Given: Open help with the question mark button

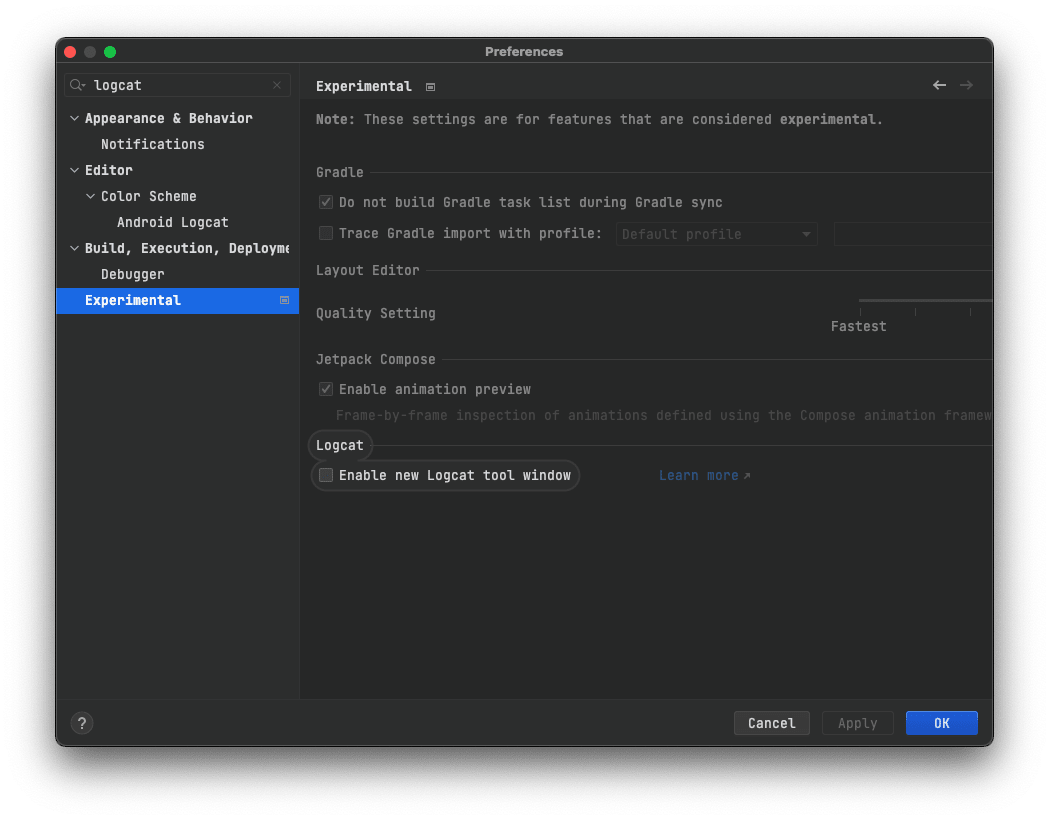Looking at the screenshot, I should 82,723.
